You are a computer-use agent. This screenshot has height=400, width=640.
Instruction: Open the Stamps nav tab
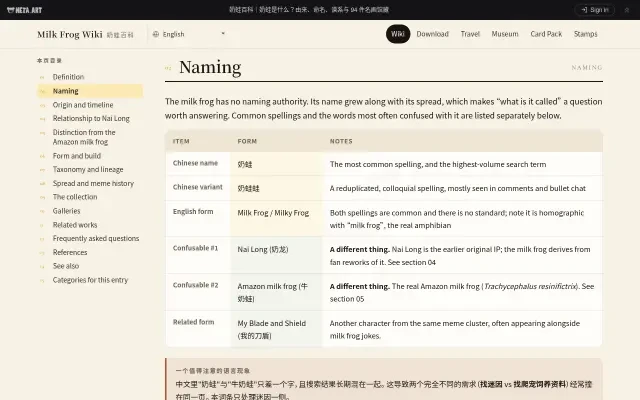[585, 34]
